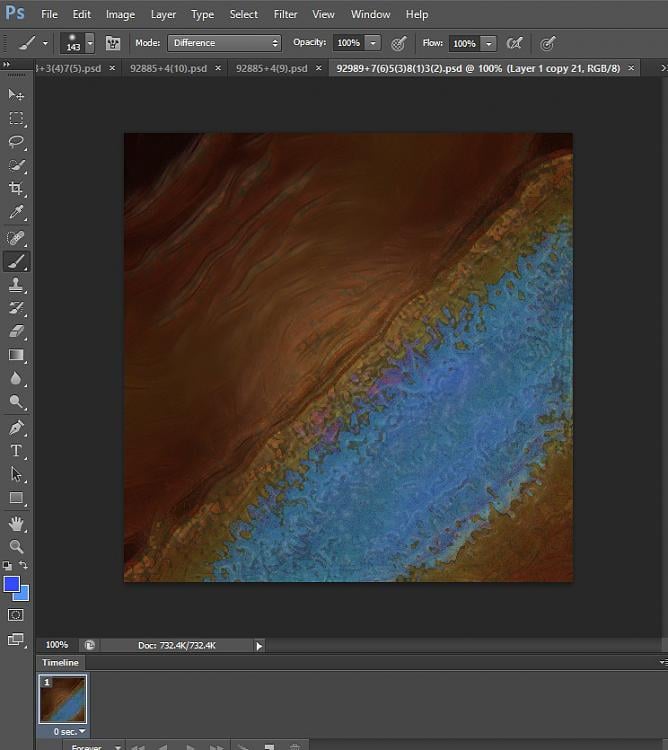
Task: Select the Rectangle shape tool
Action: tap(16, 498)
